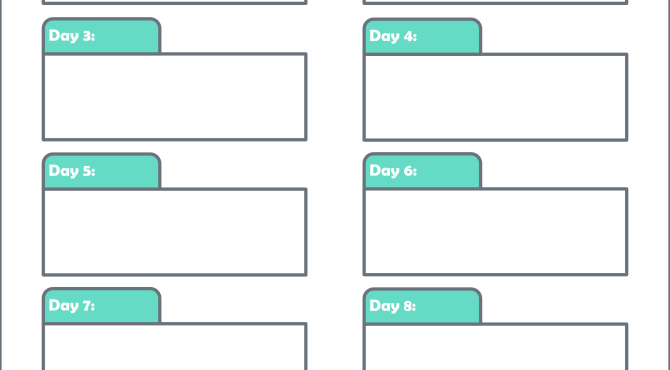Image resolution: width=670 pixels, height=370 pixels.
Task: Click inside the Day 8 text box
Action: tap(495, 347)
